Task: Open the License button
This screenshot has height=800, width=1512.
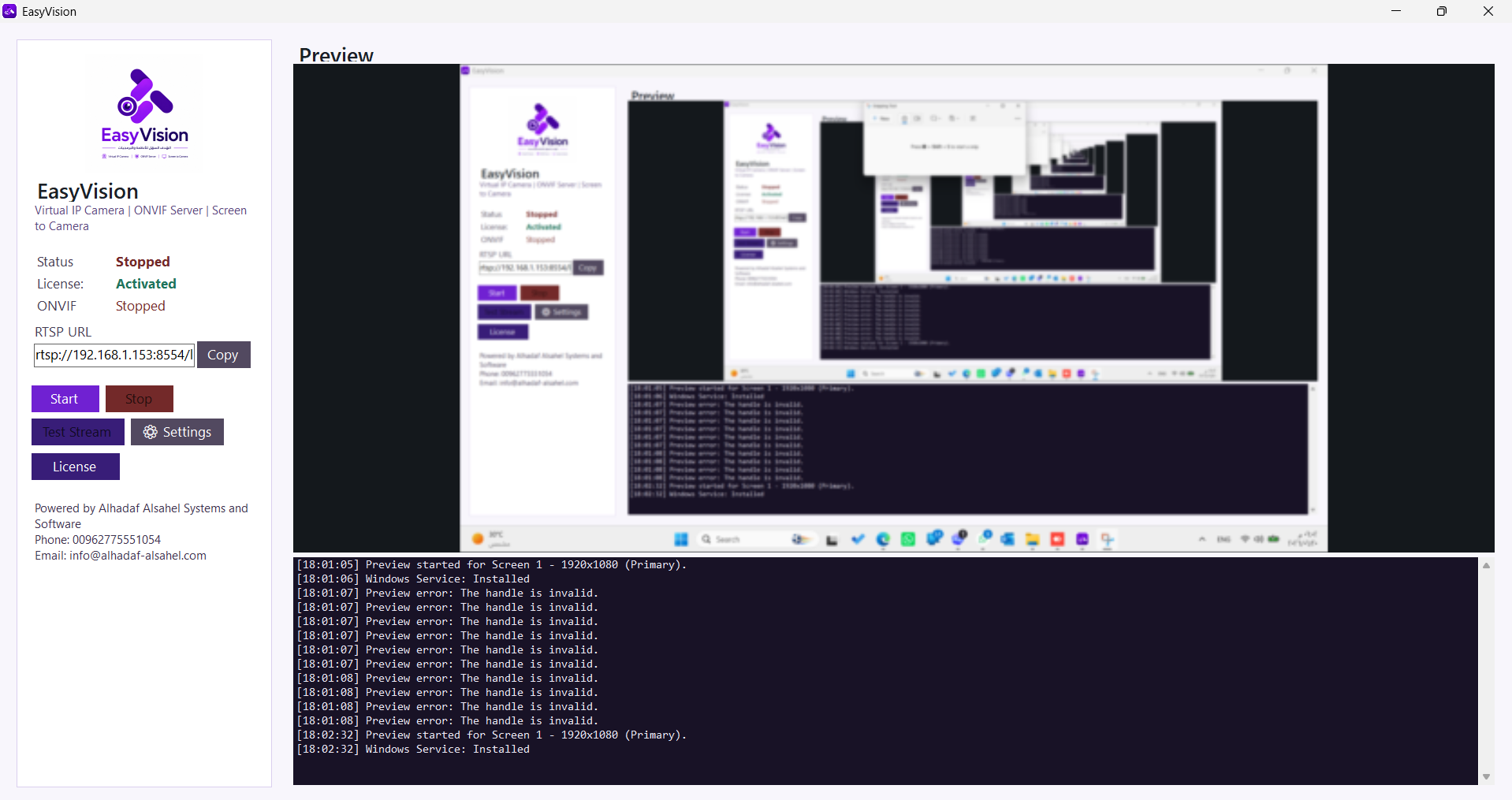Action: pos(75,467)
